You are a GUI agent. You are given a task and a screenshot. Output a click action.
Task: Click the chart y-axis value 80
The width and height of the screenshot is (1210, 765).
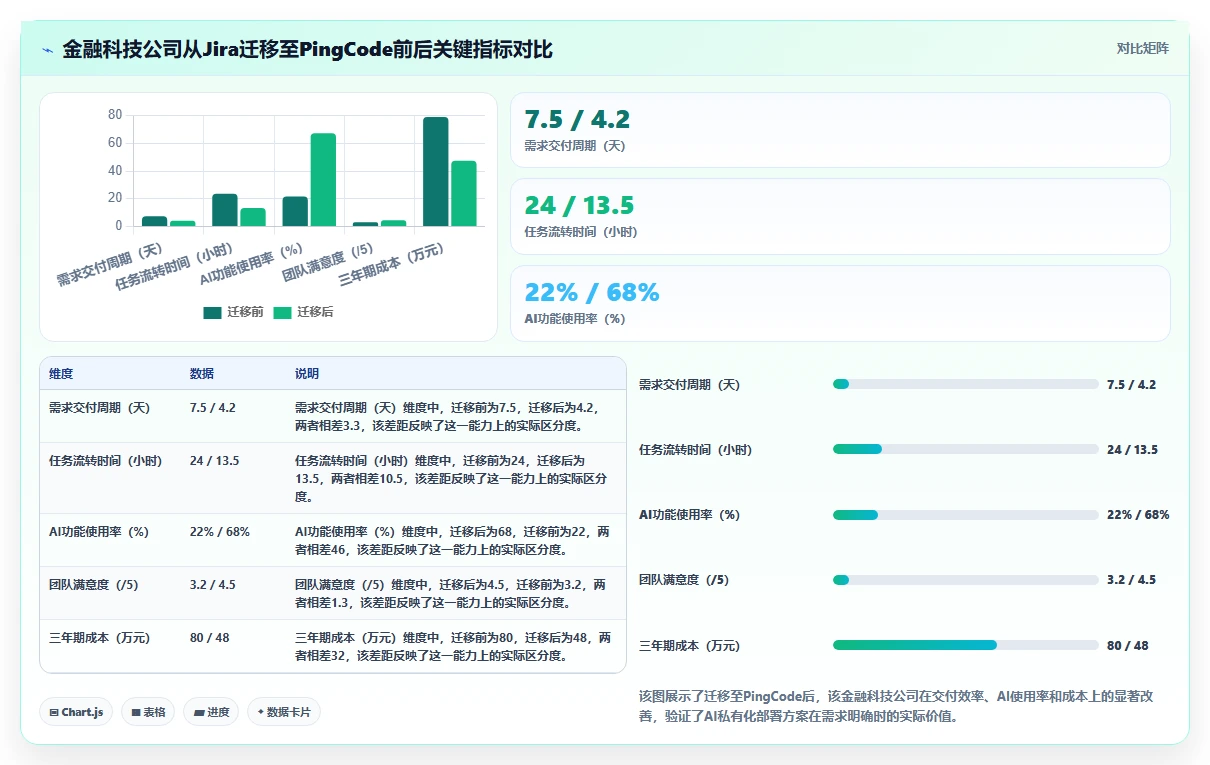click(x=115, y=115)
